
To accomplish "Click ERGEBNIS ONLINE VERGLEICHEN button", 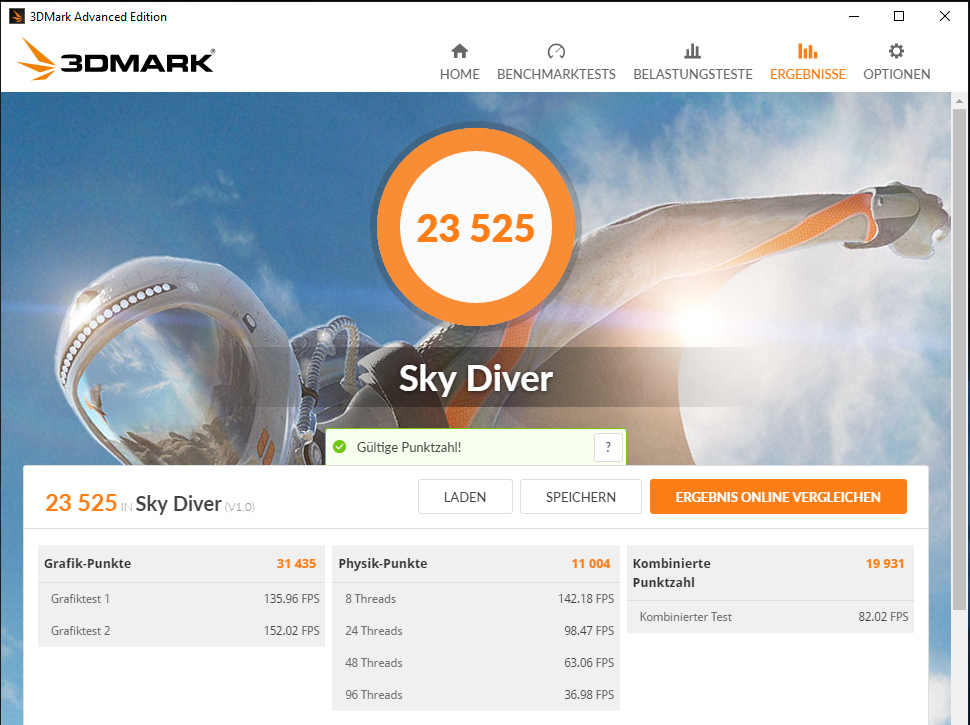I will [x=778, y=497].
